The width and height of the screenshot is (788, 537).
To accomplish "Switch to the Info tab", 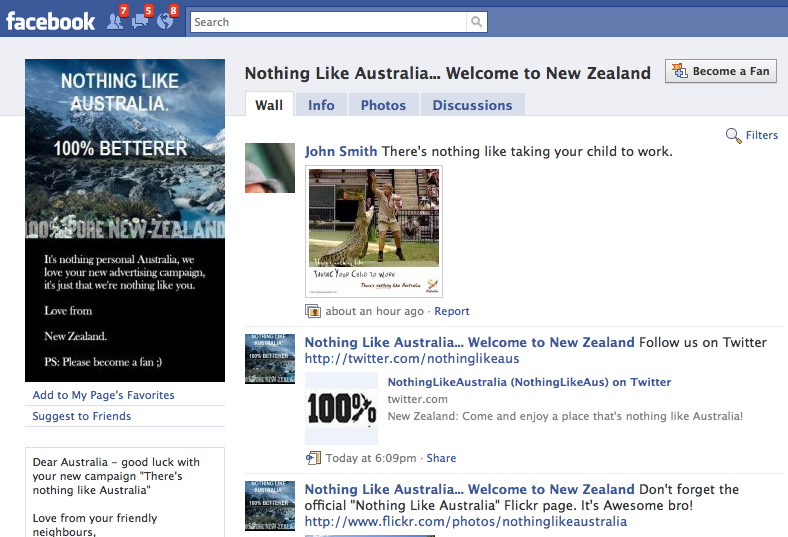I will pos(321,105).
